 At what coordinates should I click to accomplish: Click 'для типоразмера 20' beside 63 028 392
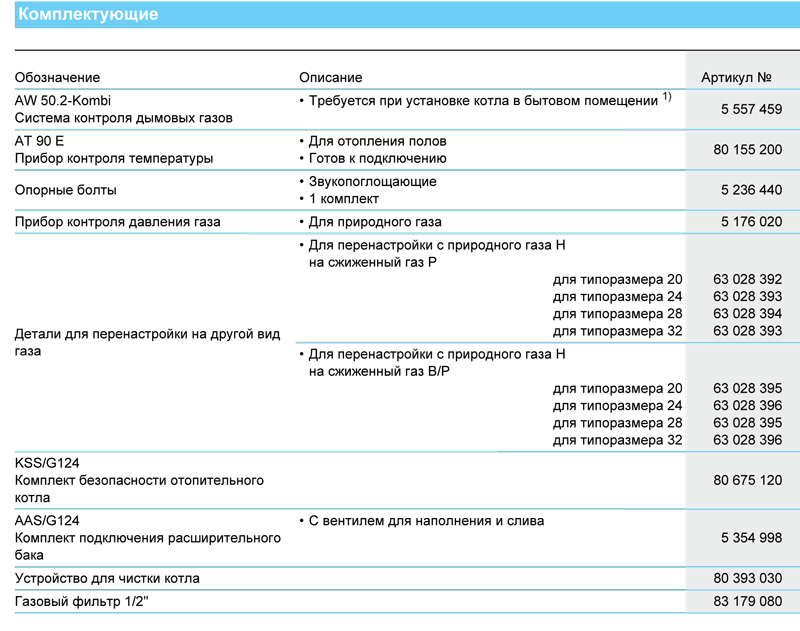[617, 280]
